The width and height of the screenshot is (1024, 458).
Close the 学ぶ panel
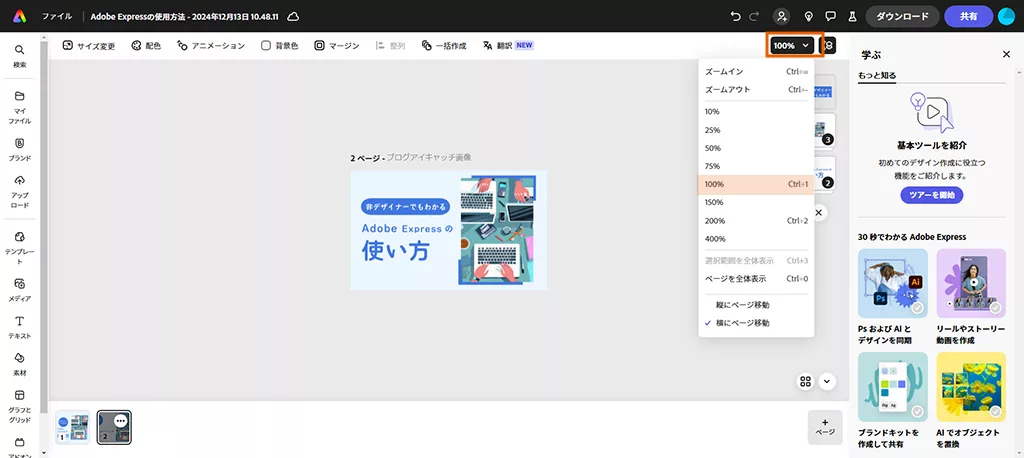click(1006, 54)
